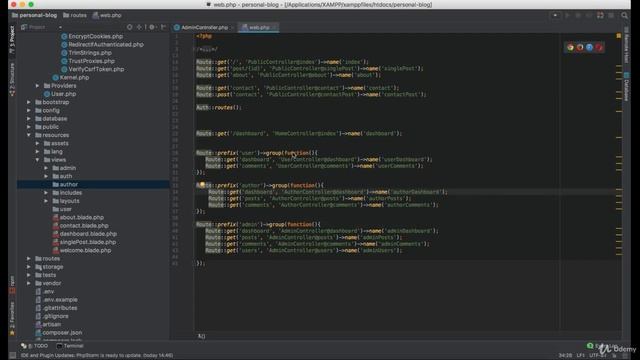Click the Run triangle icon in toolbar
The height and width of the screenshot is (360, 640).
point(567,16)
